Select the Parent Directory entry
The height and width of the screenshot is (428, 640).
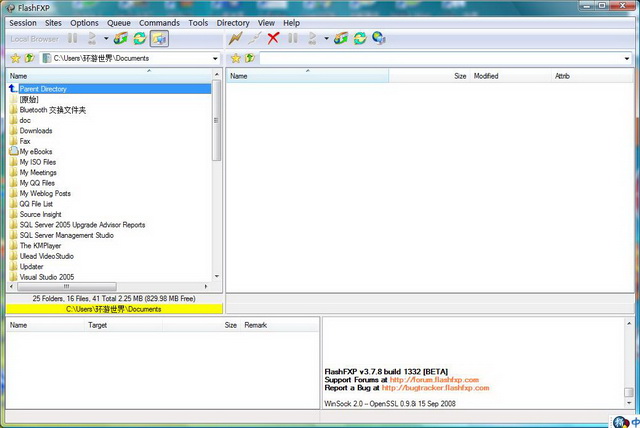pyautogui.click(x=109, y=89)
